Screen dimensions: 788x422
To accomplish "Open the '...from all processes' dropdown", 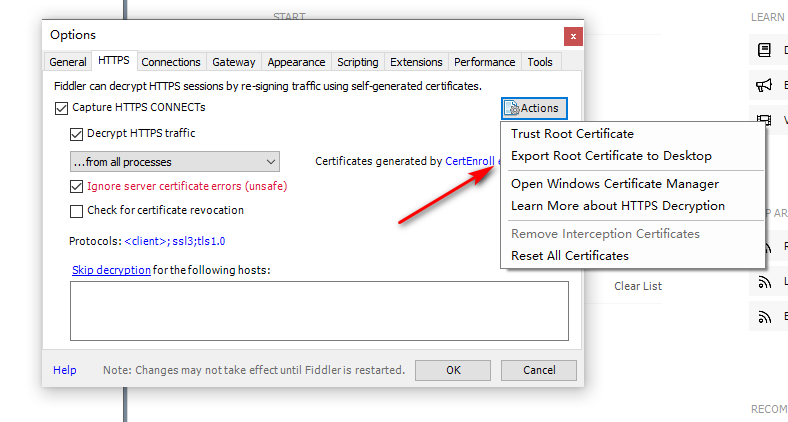I will (x=175, y=162).
